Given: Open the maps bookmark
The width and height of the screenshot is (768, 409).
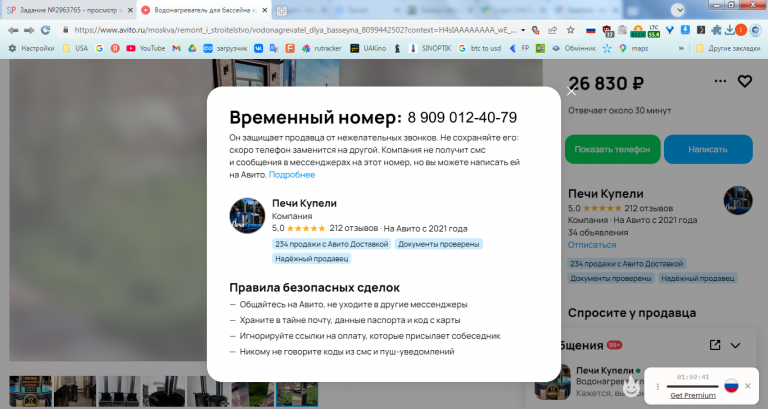Looking at the screenshot, I should point(633,48).
